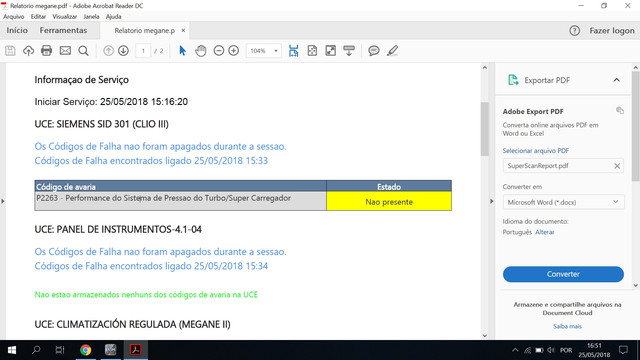Open the Arquivo menu
Screen dimensions: 640x360
[13, 17]
